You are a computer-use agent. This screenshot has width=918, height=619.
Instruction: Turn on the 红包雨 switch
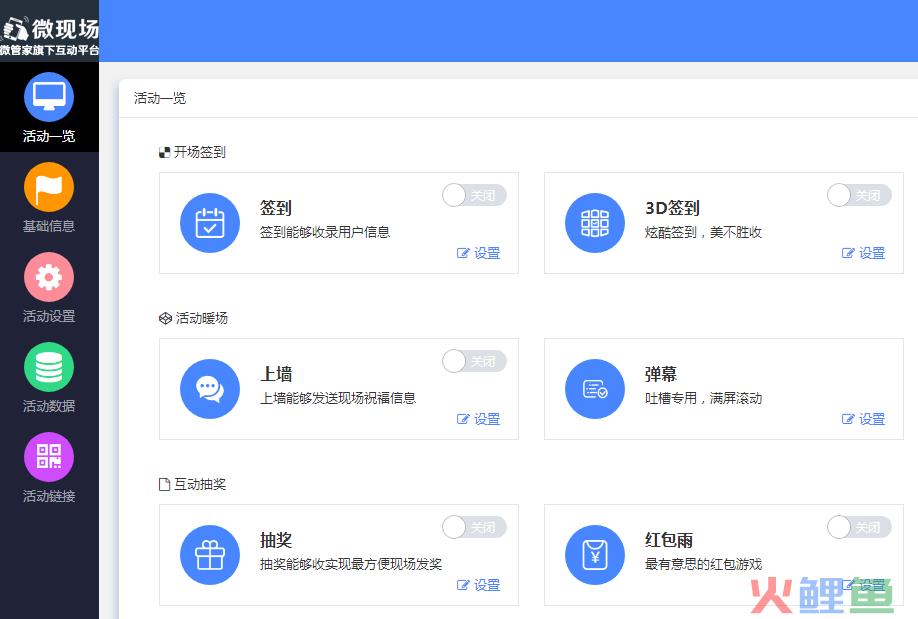[x=859, y=527]
